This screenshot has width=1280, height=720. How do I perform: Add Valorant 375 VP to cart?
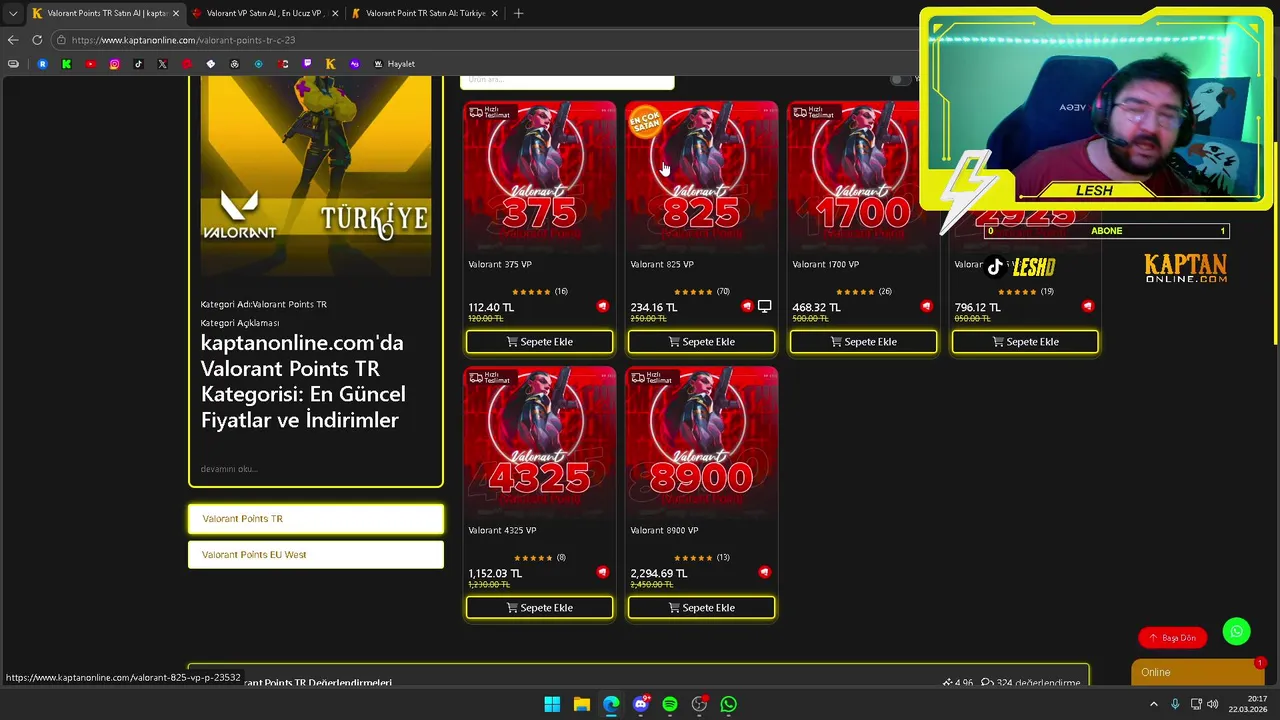(x=540, y=342)
